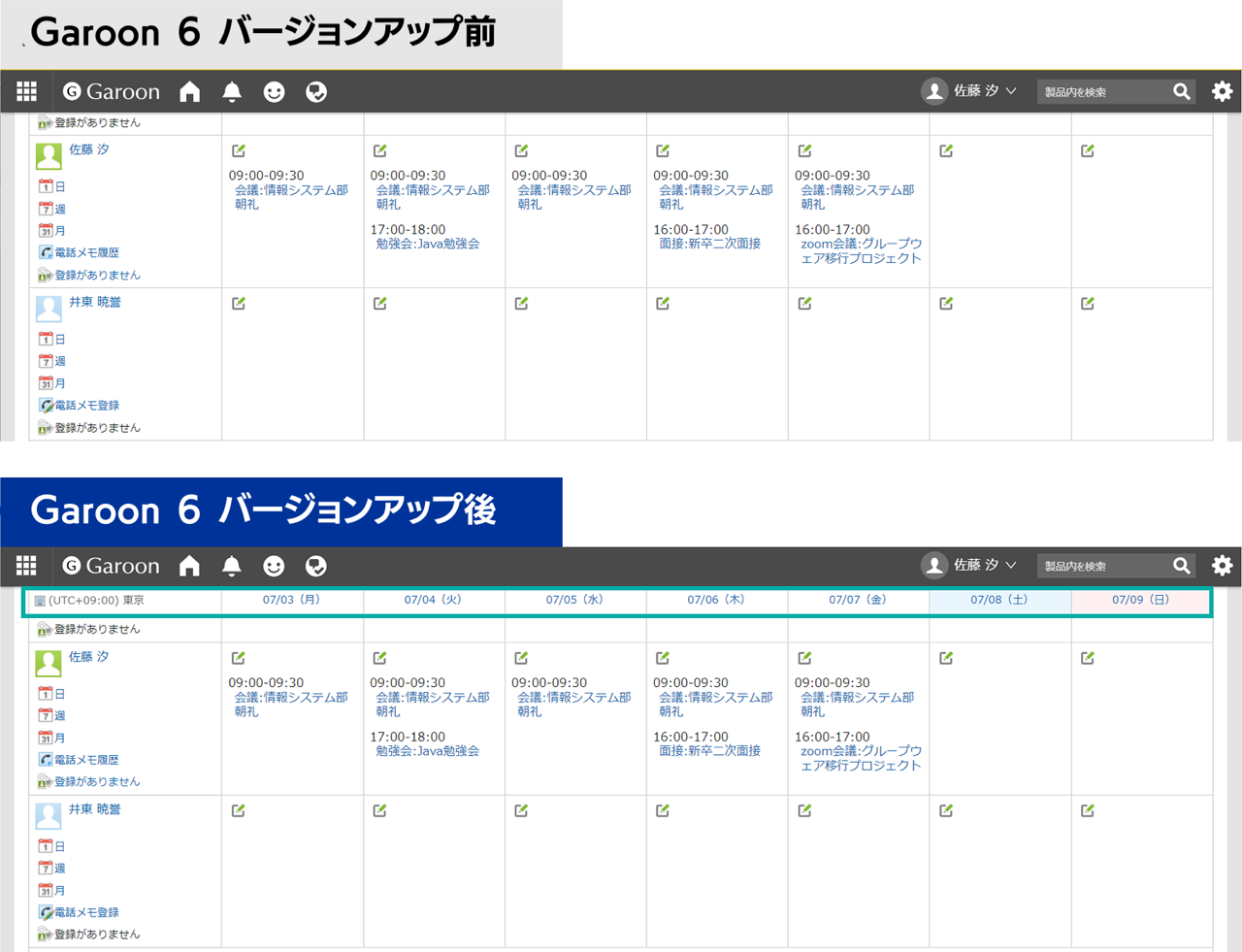Add an appointment for 井東 暁誉 on 07/06 after upgrade

pos(663,810)
